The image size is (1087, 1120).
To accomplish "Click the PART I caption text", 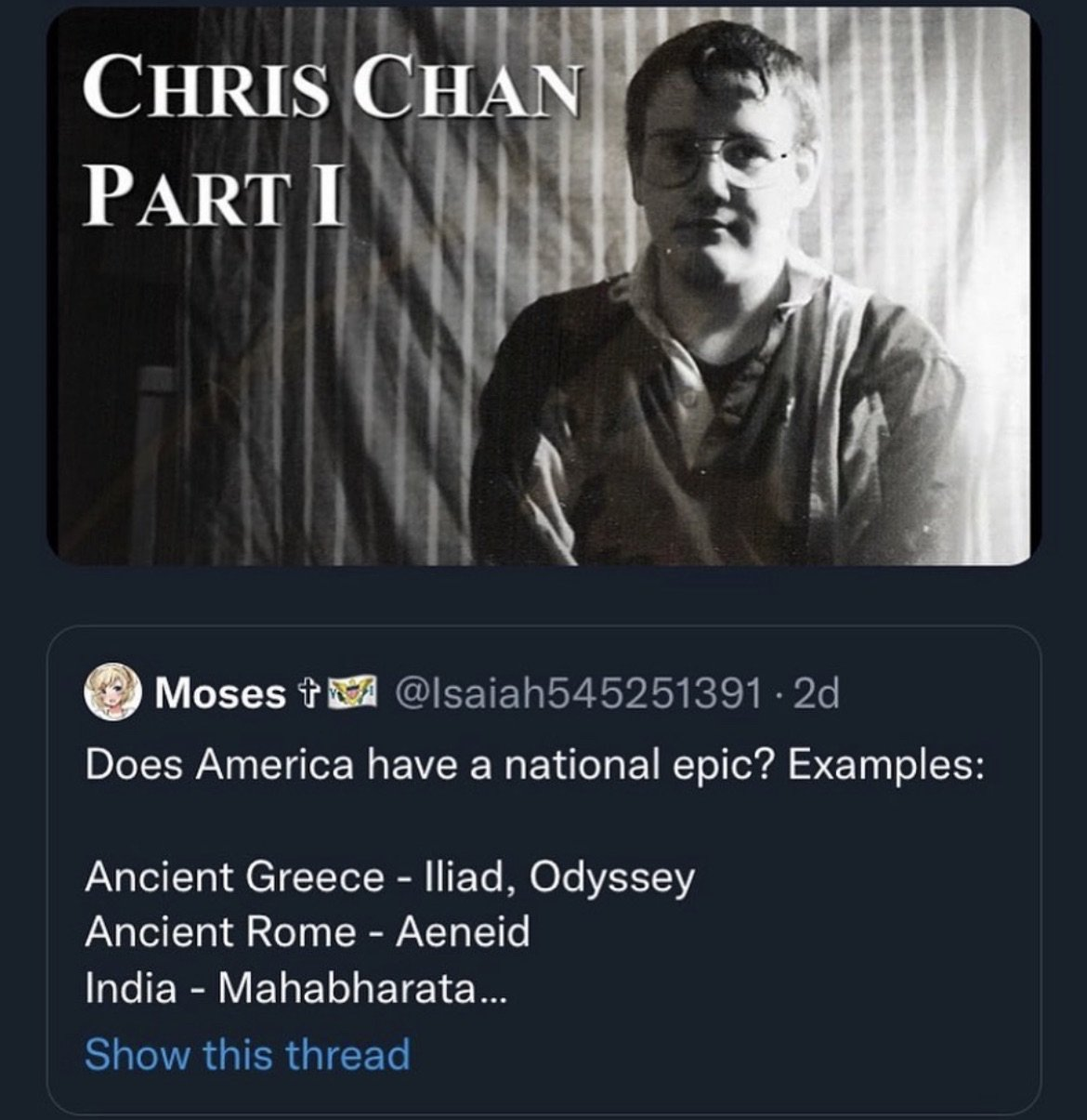I will tap(214, 198).
